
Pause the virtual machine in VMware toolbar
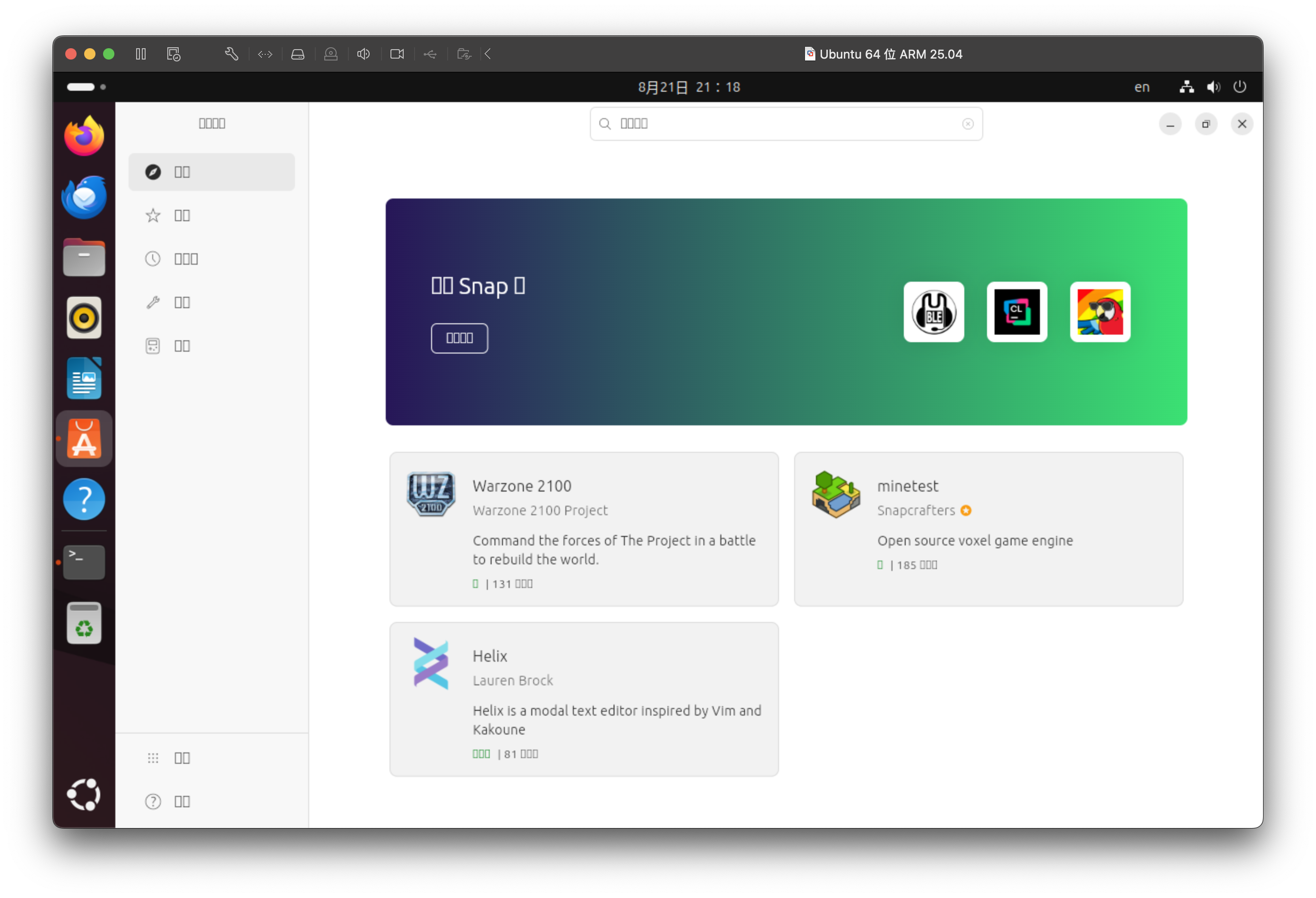click(141, 54)
